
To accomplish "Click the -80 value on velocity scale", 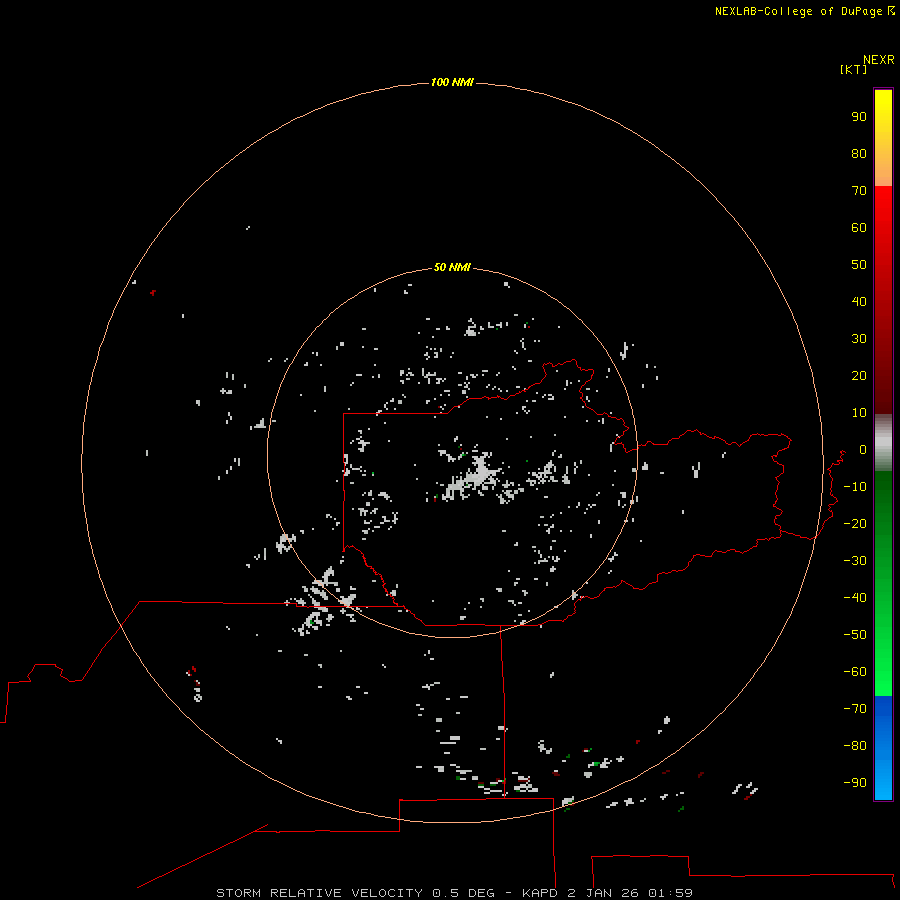I will pos(855,746).
